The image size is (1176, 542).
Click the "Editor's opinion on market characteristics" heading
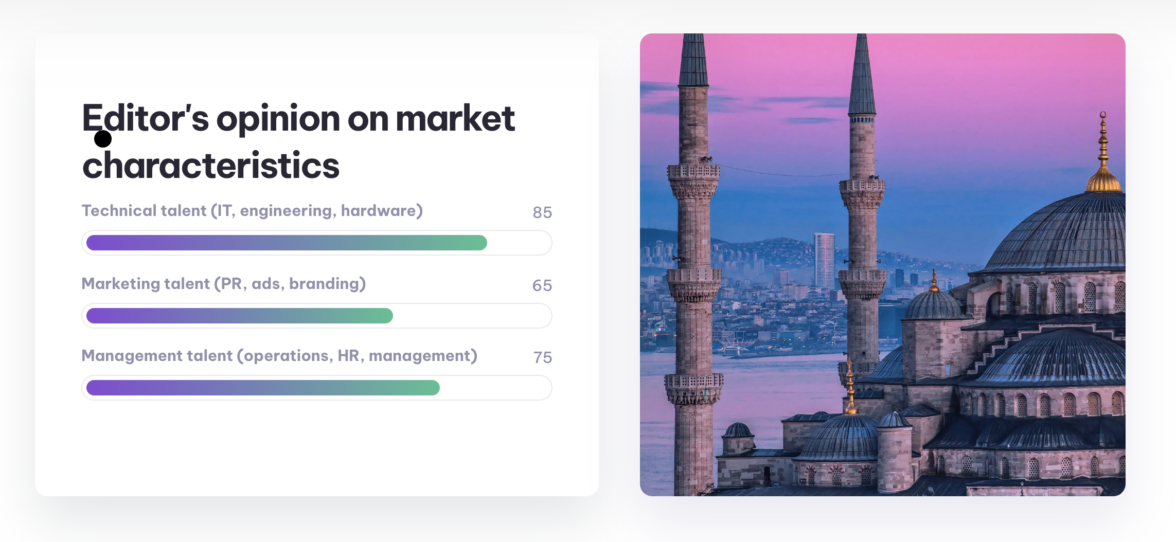click(298, 141)
